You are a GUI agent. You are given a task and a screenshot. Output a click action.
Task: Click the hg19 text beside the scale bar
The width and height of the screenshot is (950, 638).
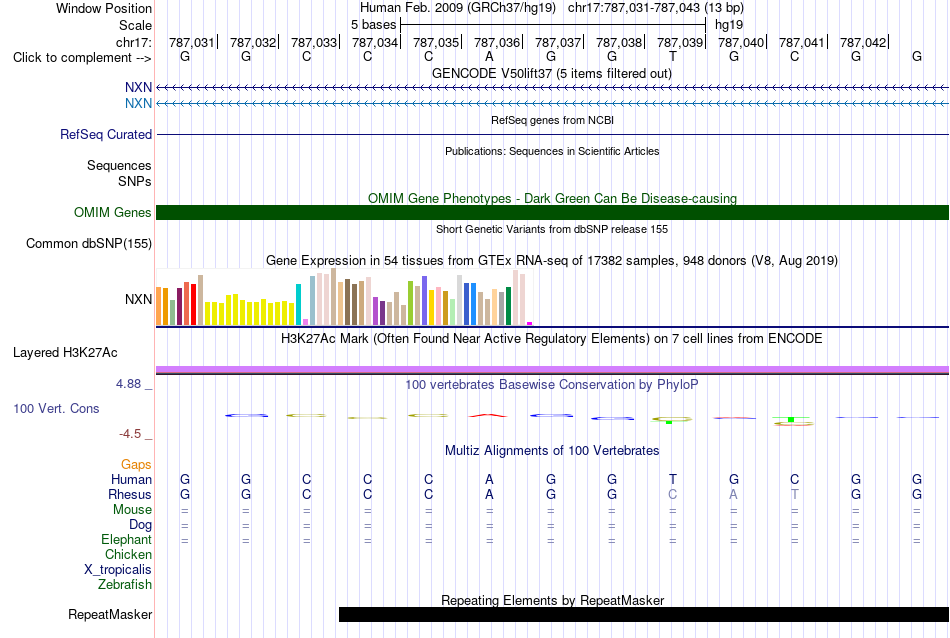pyautogui.click(x=729, y=25)
